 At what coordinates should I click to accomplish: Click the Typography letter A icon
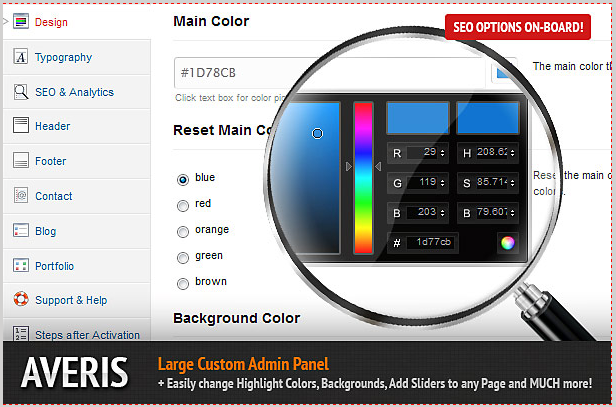point(20,57)
